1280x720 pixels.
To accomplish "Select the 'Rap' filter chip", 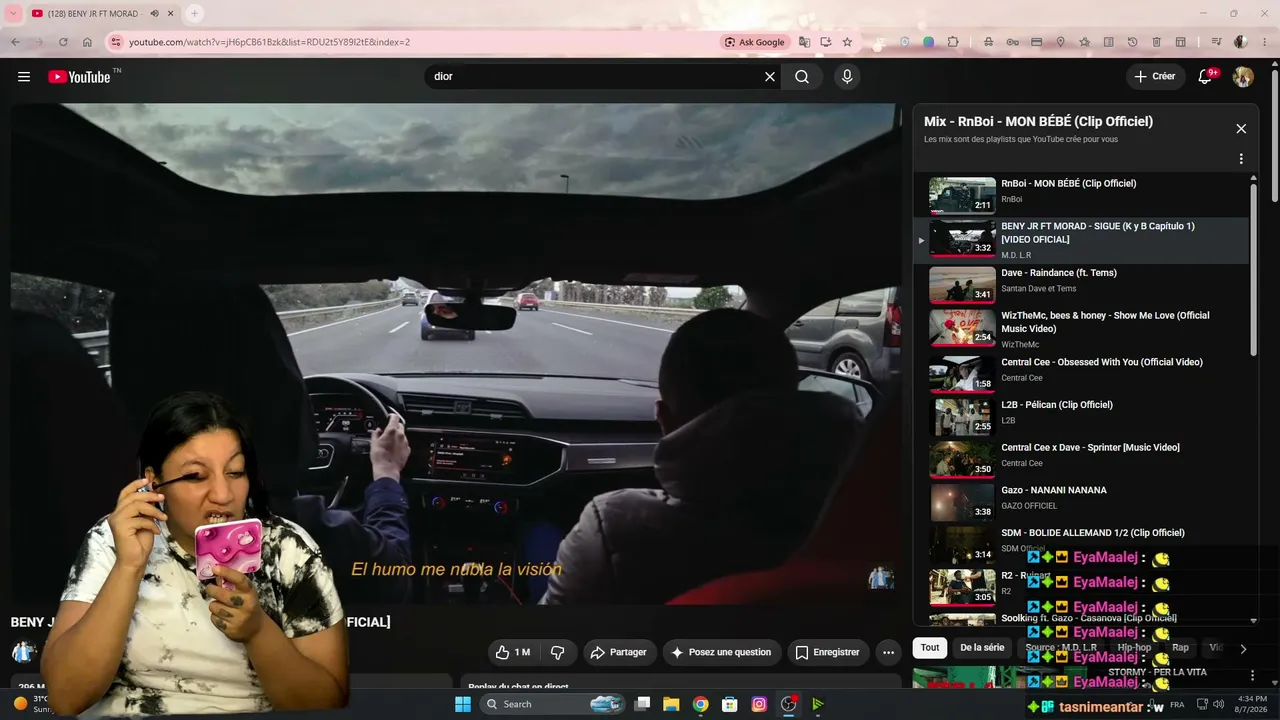I will pos(1180,648).
